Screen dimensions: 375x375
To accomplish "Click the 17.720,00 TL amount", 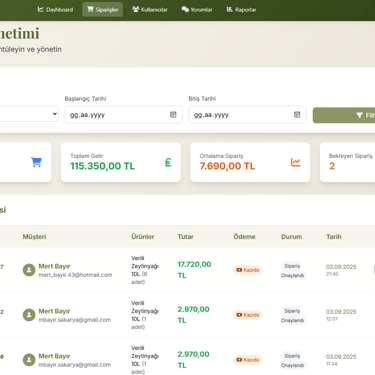I will click(x=194, y=270).
